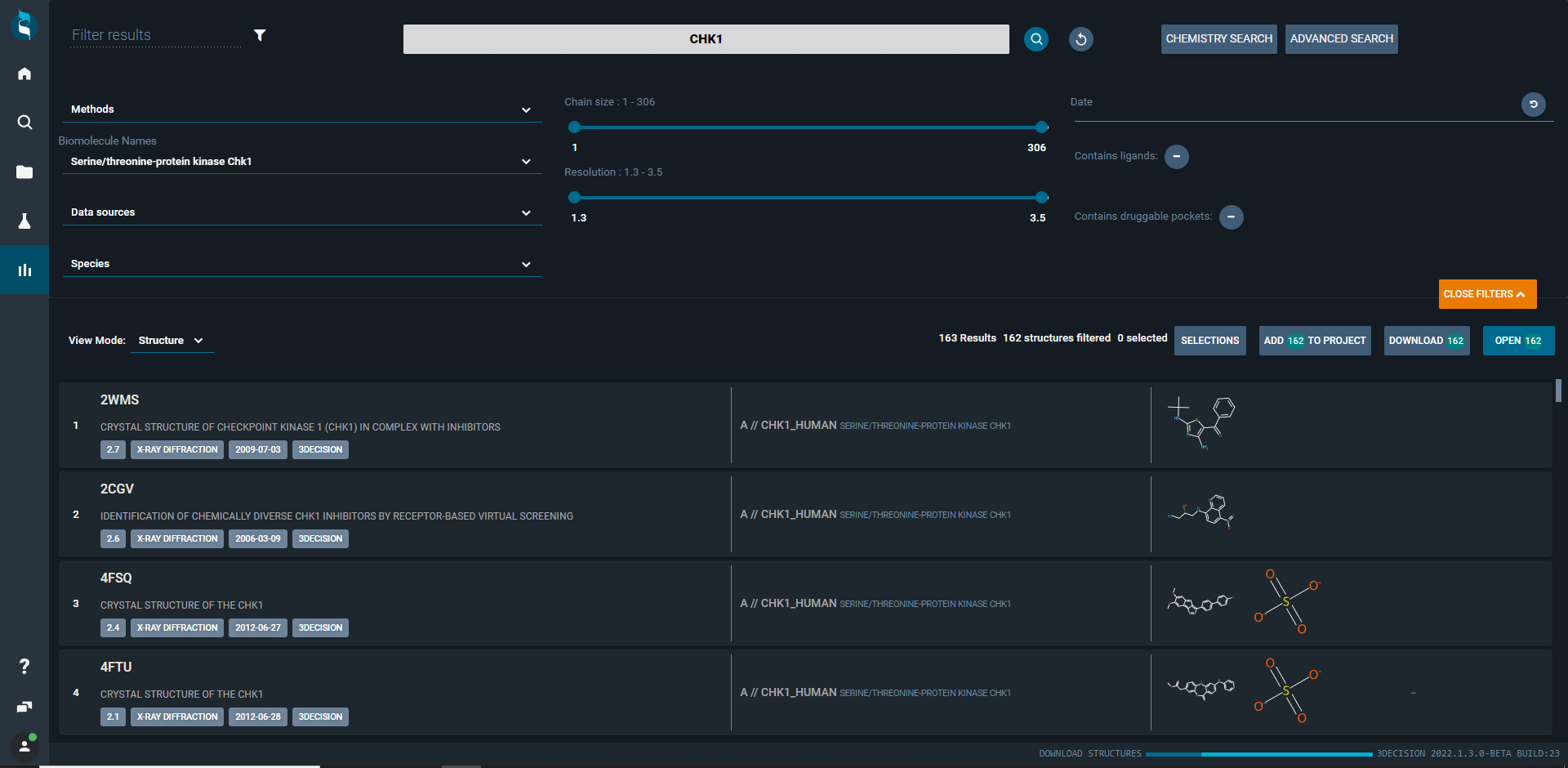The height and width of the screenshot is (768, 1568).
Task: Click 2009-07-03 date tag
Action: pos(258,450)
